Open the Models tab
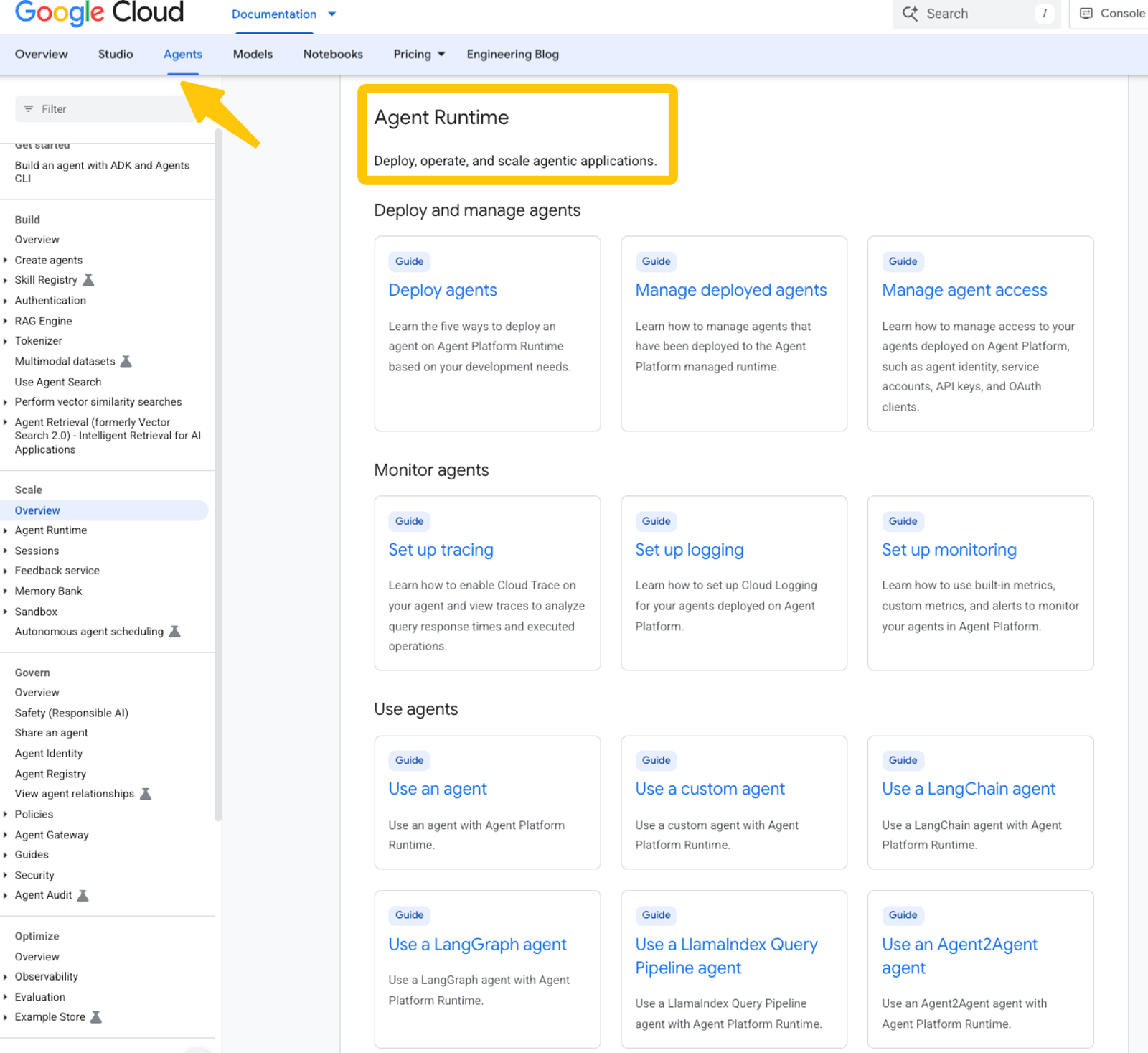This screenshot has height=1053, width=1148. 253,55
